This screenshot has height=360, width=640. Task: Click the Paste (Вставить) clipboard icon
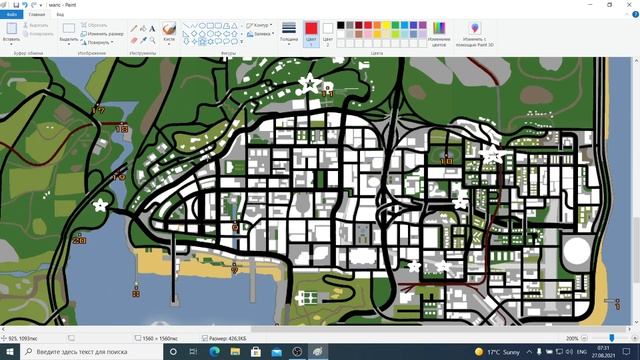(x=11, y=29)
